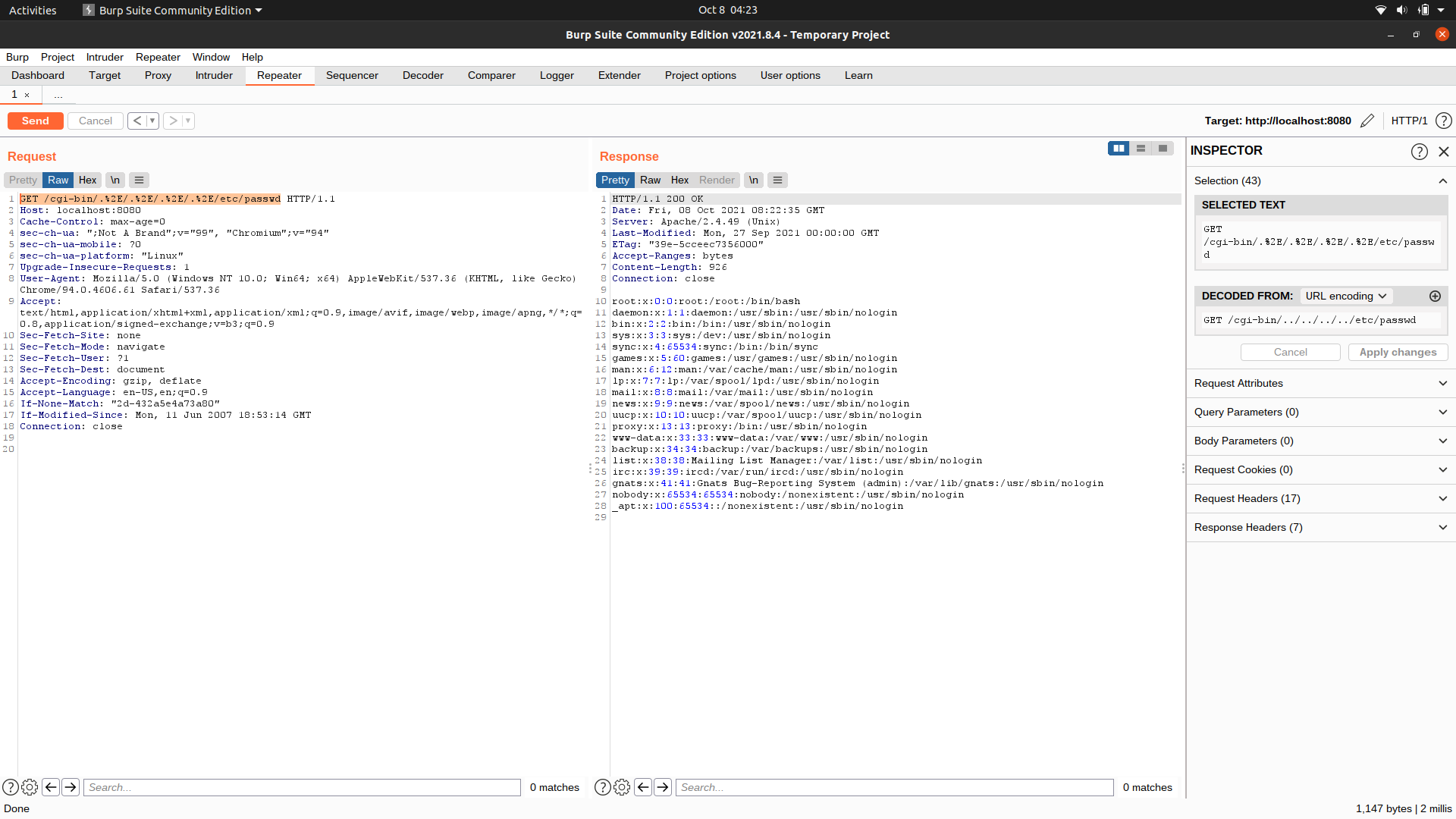Click the volume icon in system tray
The width and height of the screenshot is (1456, 819).
1401,10
